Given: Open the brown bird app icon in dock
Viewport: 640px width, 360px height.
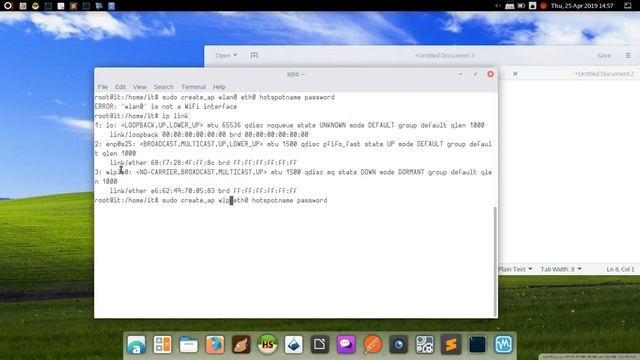Looking at the screenshot, I should [241, 344].
